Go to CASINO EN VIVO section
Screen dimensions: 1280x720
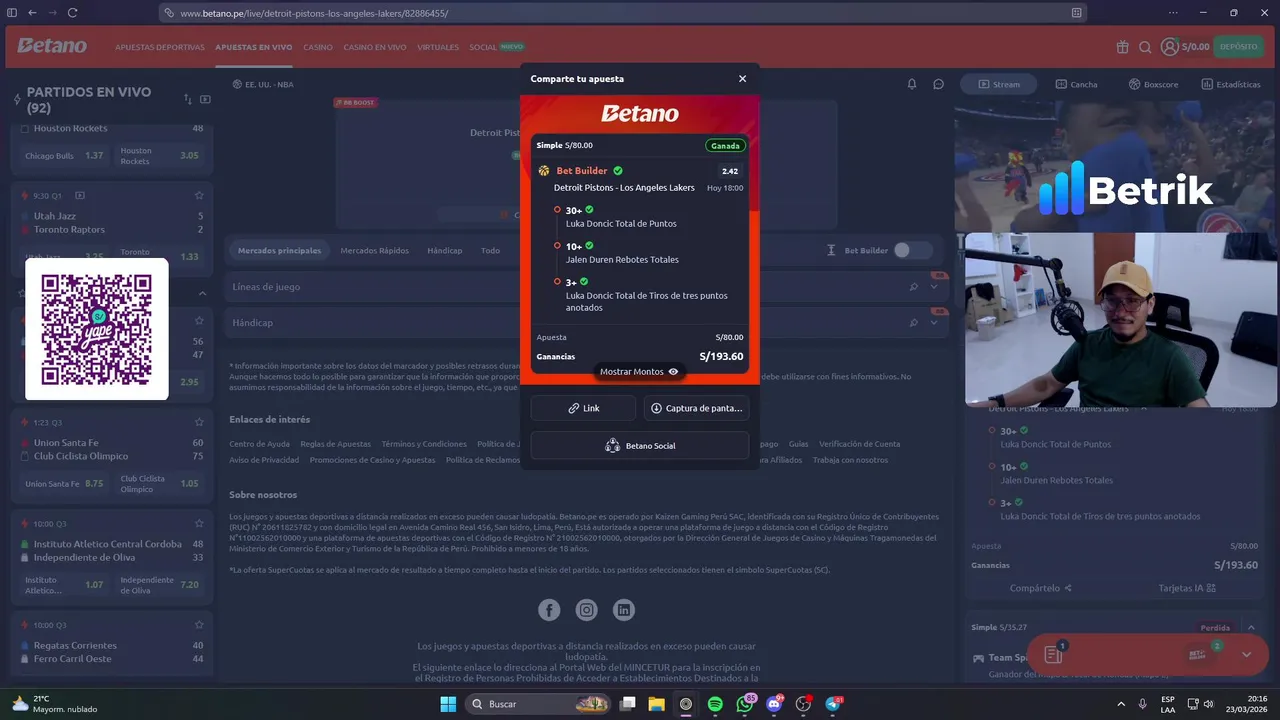click(x=375, y=47)
